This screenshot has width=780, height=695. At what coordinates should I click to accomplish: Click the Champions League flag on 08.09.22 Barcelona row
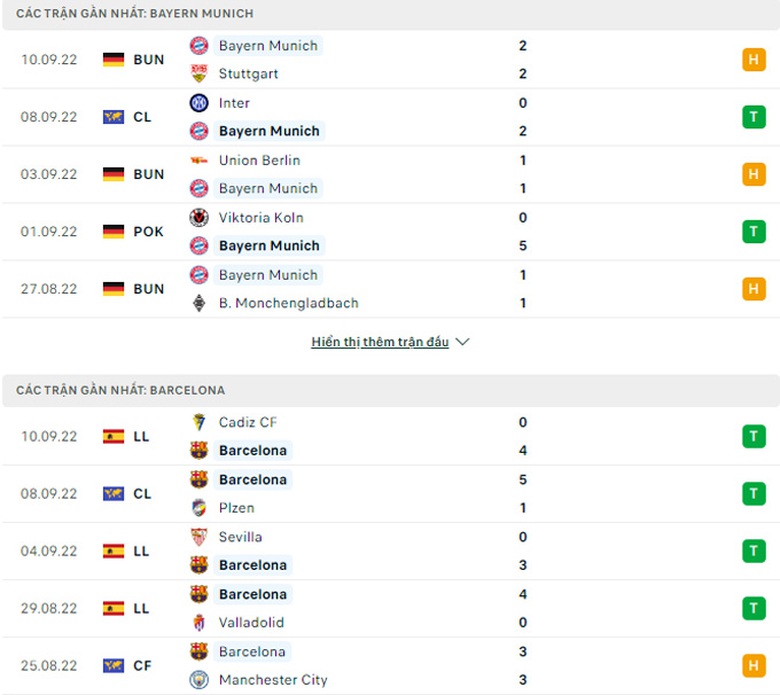tap(113, 494)
